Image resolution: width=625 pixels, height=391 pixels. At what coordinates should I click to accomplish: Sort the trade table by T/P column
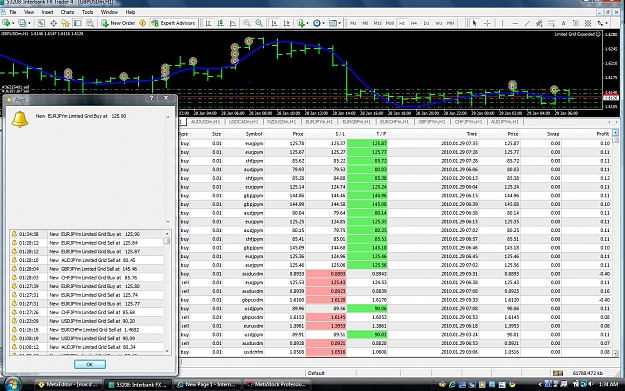click(381, 134)
